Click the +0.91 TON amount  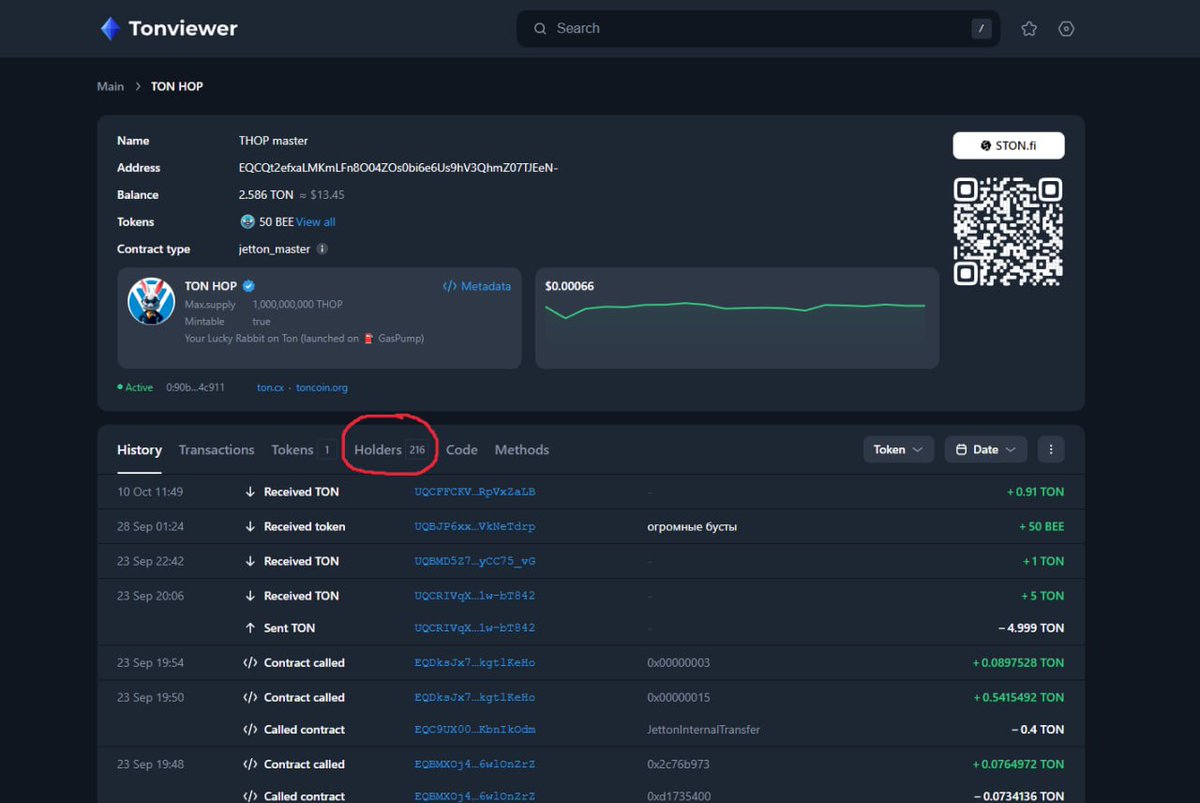(1035, 492)
